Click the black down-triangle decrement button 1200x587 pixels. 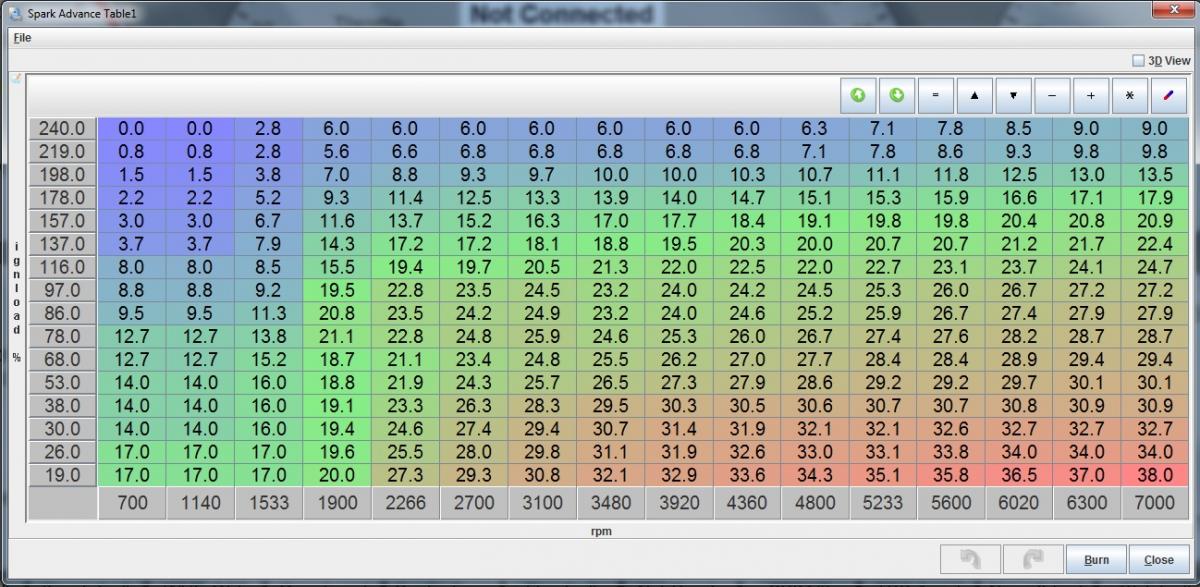(x=1013, y=96)
